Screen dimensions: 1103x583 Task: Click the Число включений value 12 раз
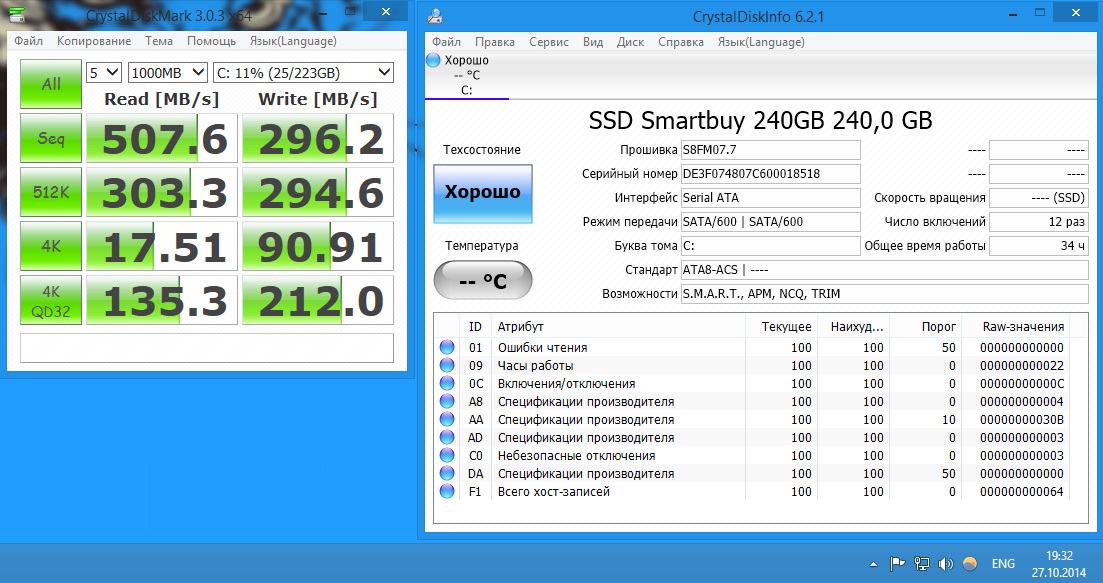pyautogui.click(x=1038, y=222)
